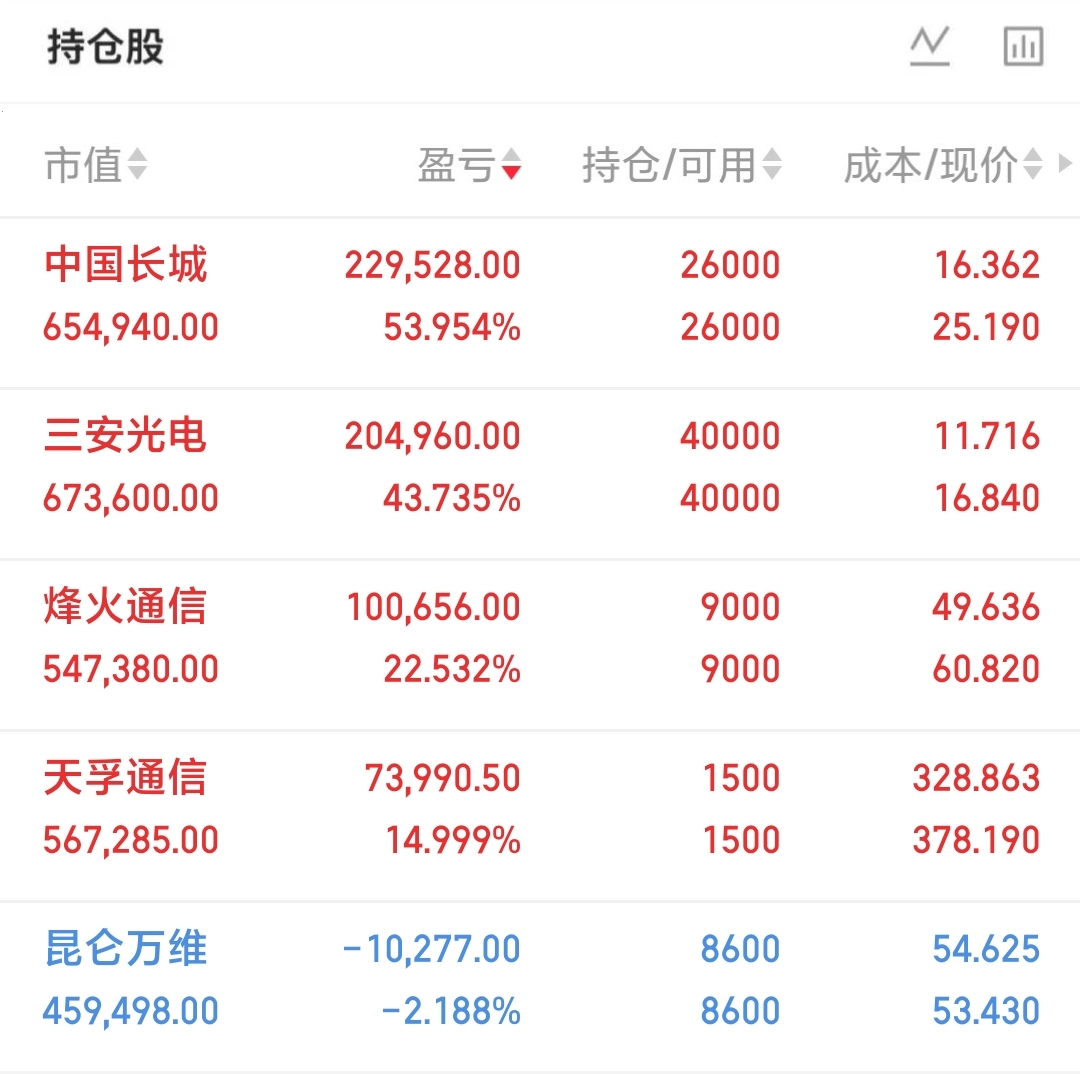The width and height of the screenshot is (1080, 1074).
Task: Open the bar chart statistics icon
Action: (x=1024, y=46)
